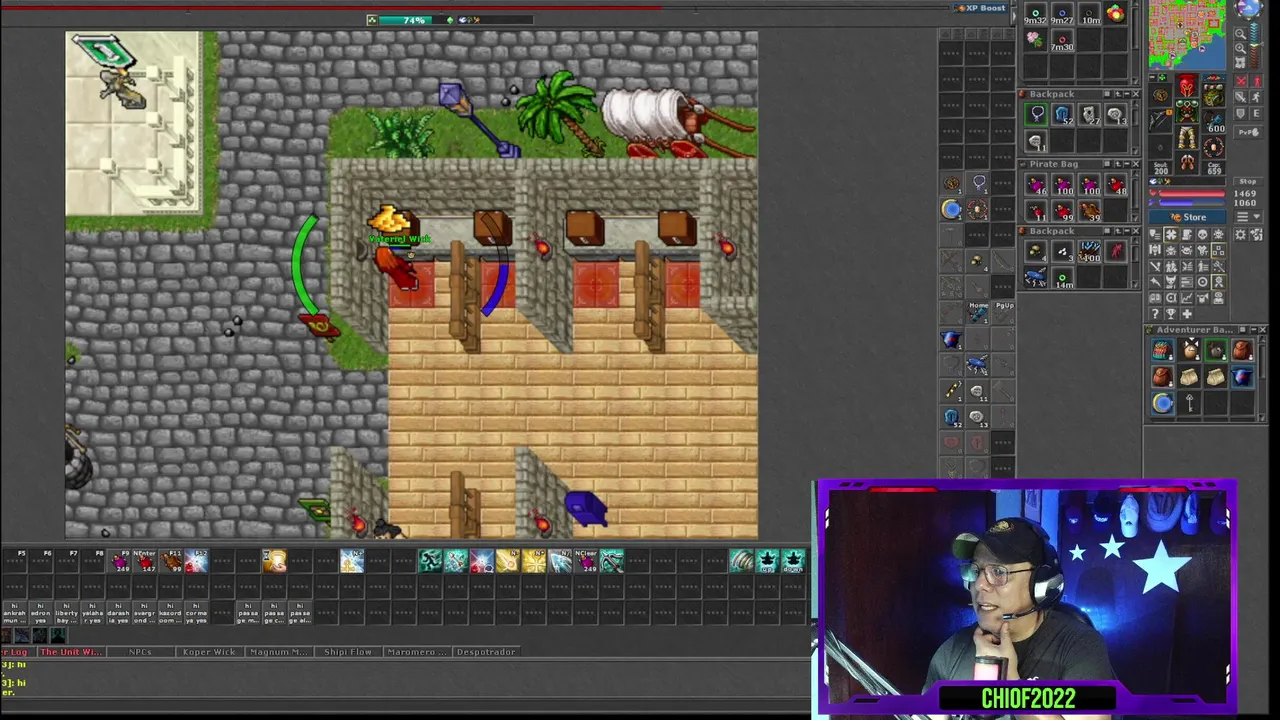The image size is (1280, 720).
Task: Select the legs equipment slot
Action: coord(1187,137)
